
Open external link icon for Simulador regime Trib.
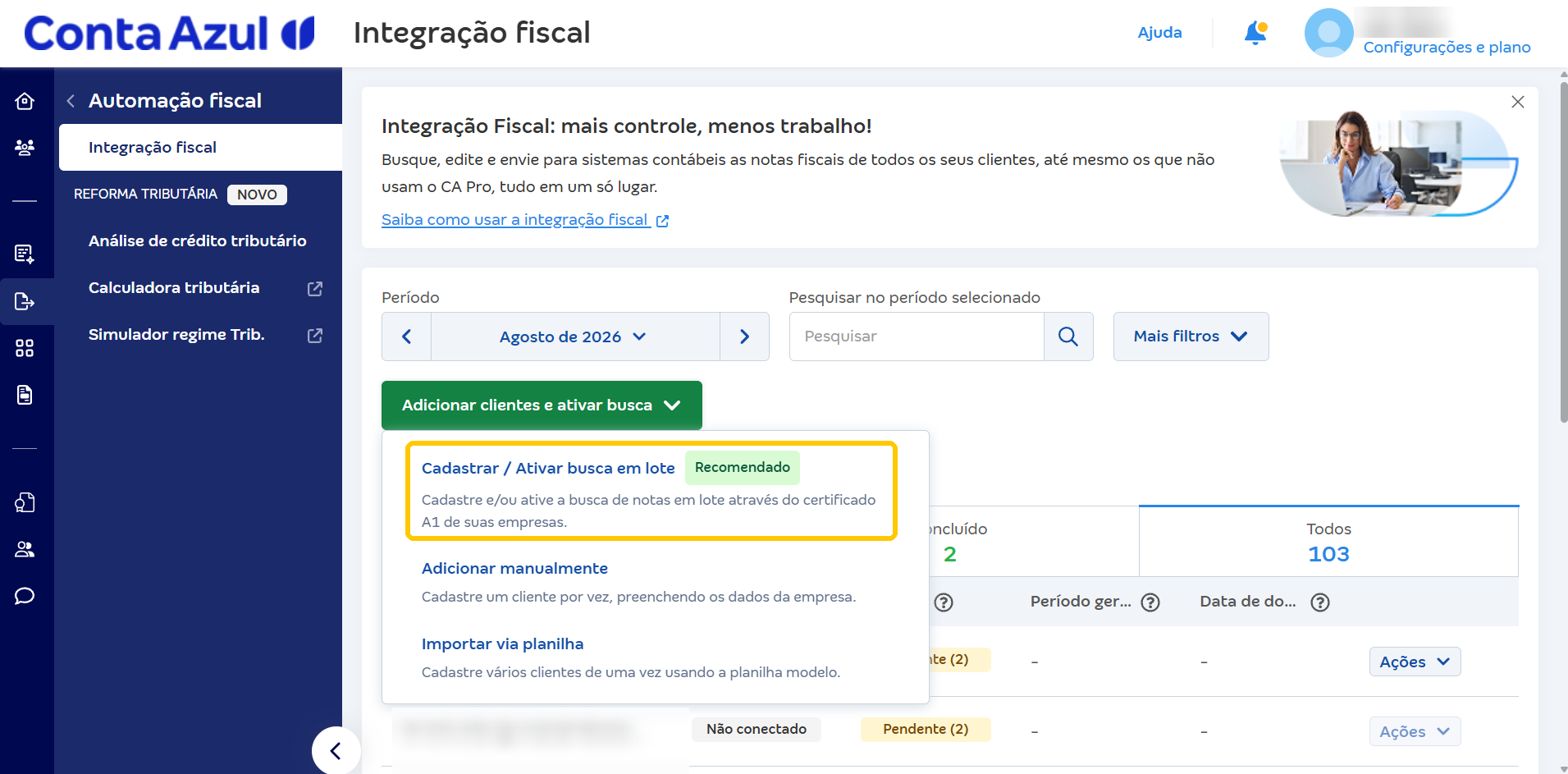click(315, 336)
